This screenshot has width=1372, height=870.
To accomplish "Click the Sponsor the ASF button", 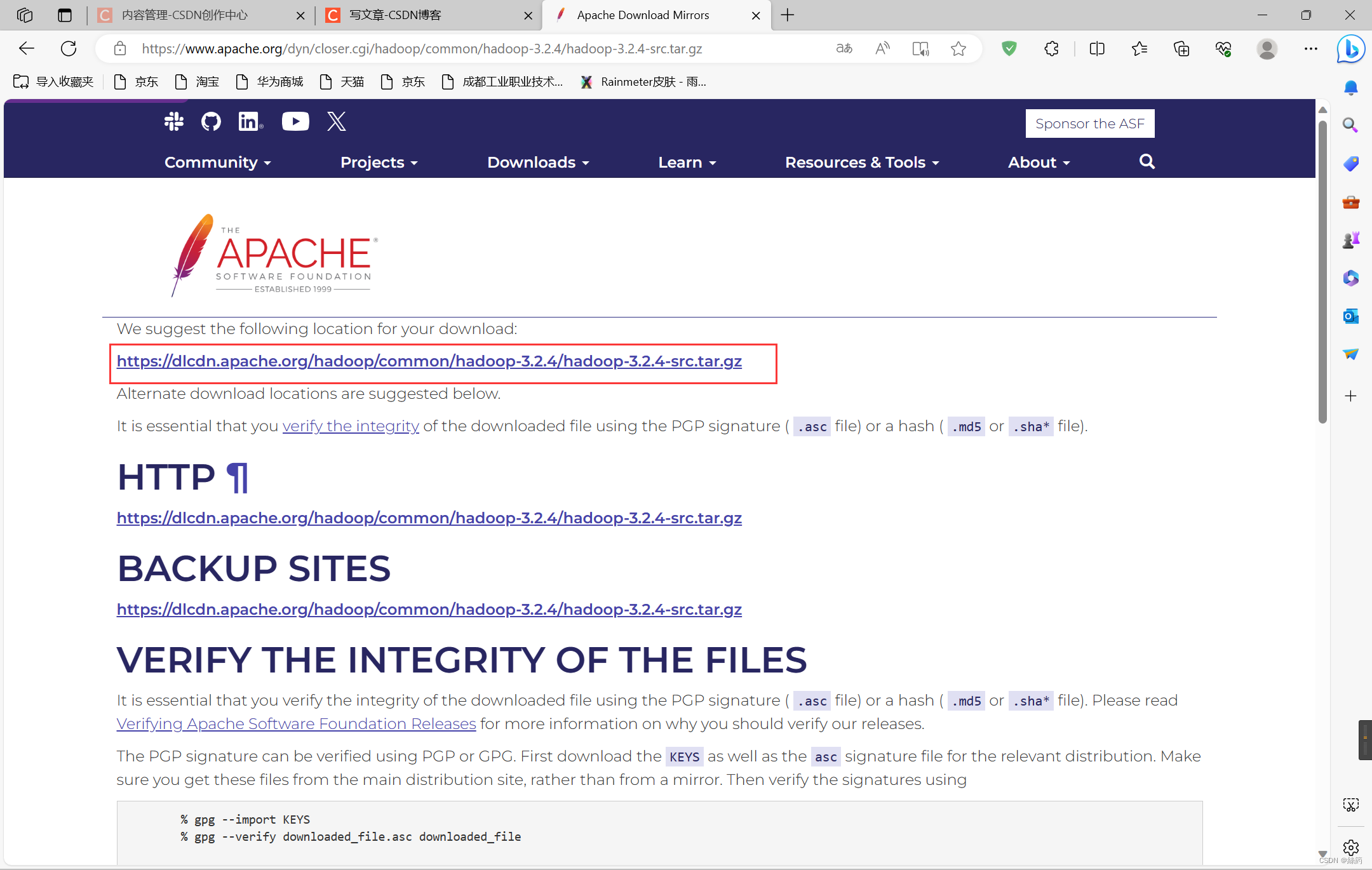I will point(1091,123).
